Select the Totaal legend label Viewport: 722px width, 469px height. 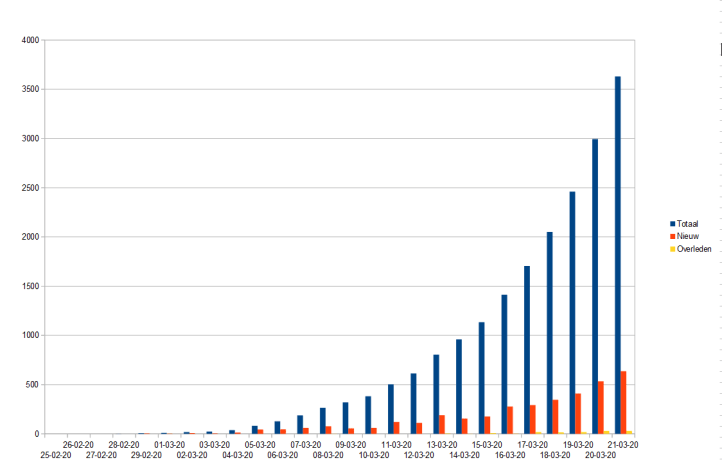pos(690,222)
